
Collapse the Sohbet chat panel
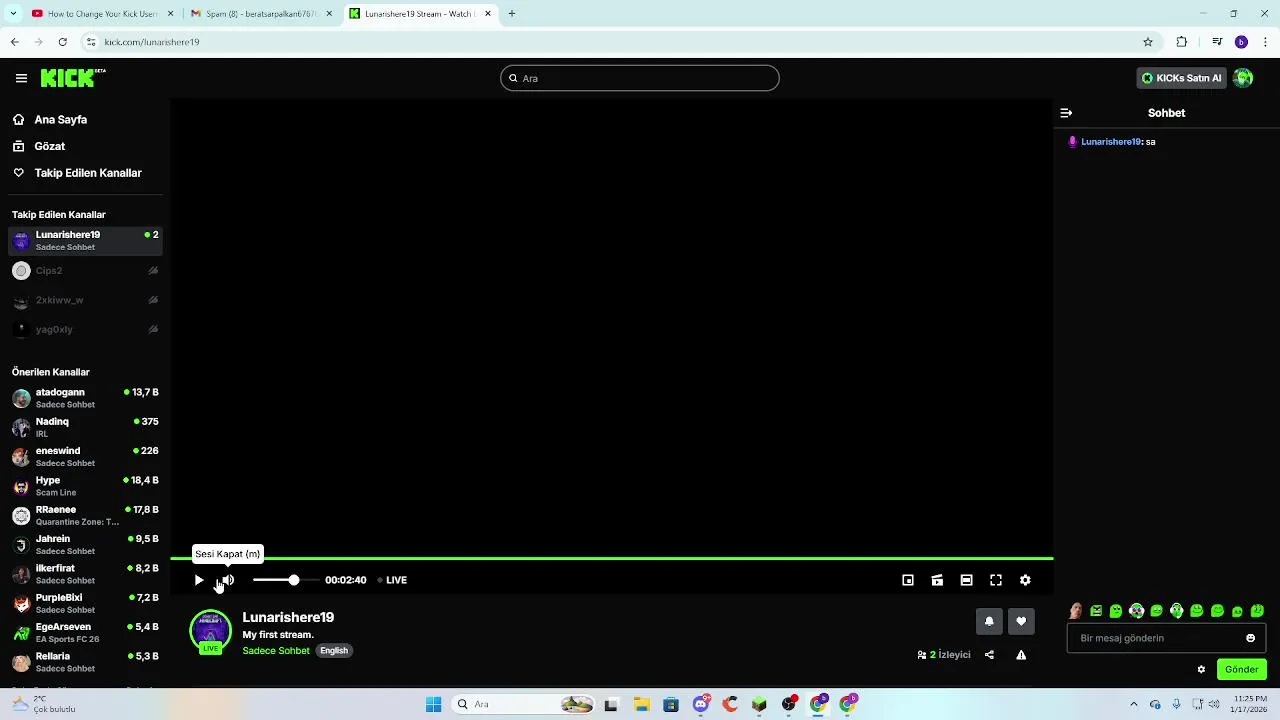click(1066, 113)
